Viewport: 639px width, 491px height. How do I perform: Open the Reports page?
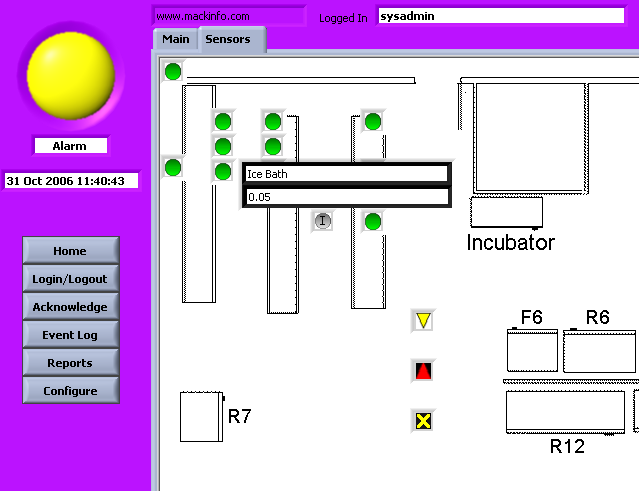click(71, 363)
